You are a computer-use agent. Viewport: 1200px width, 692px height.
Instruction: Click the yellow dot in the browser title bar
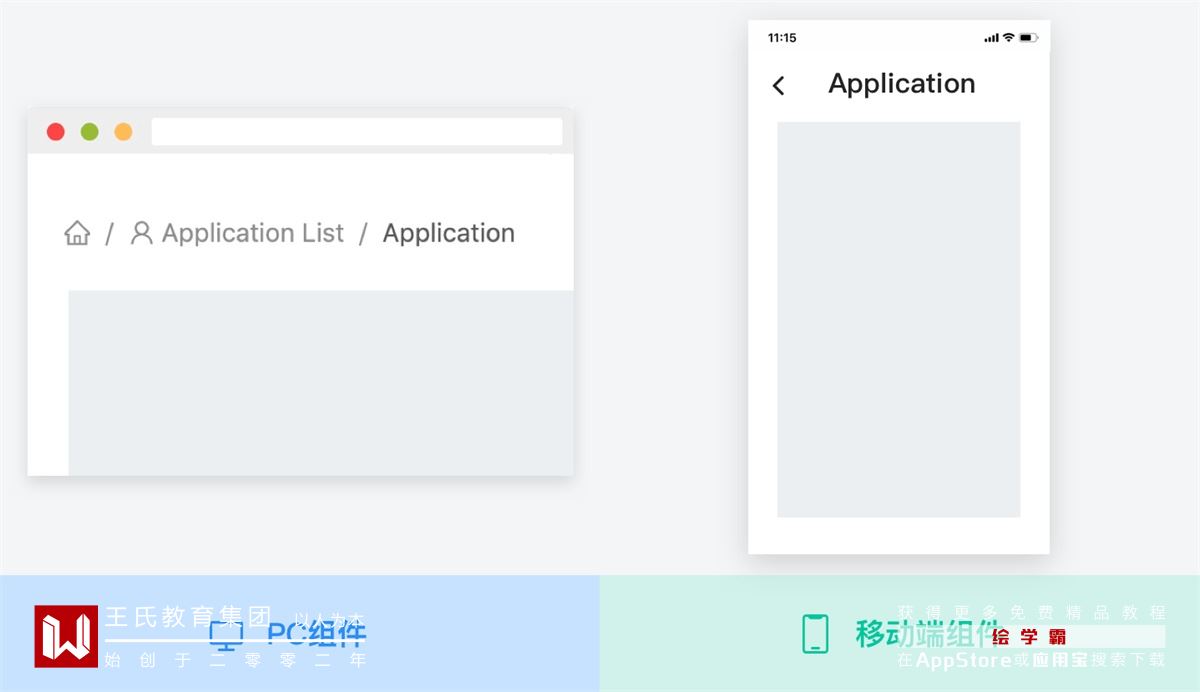(123, 132)
